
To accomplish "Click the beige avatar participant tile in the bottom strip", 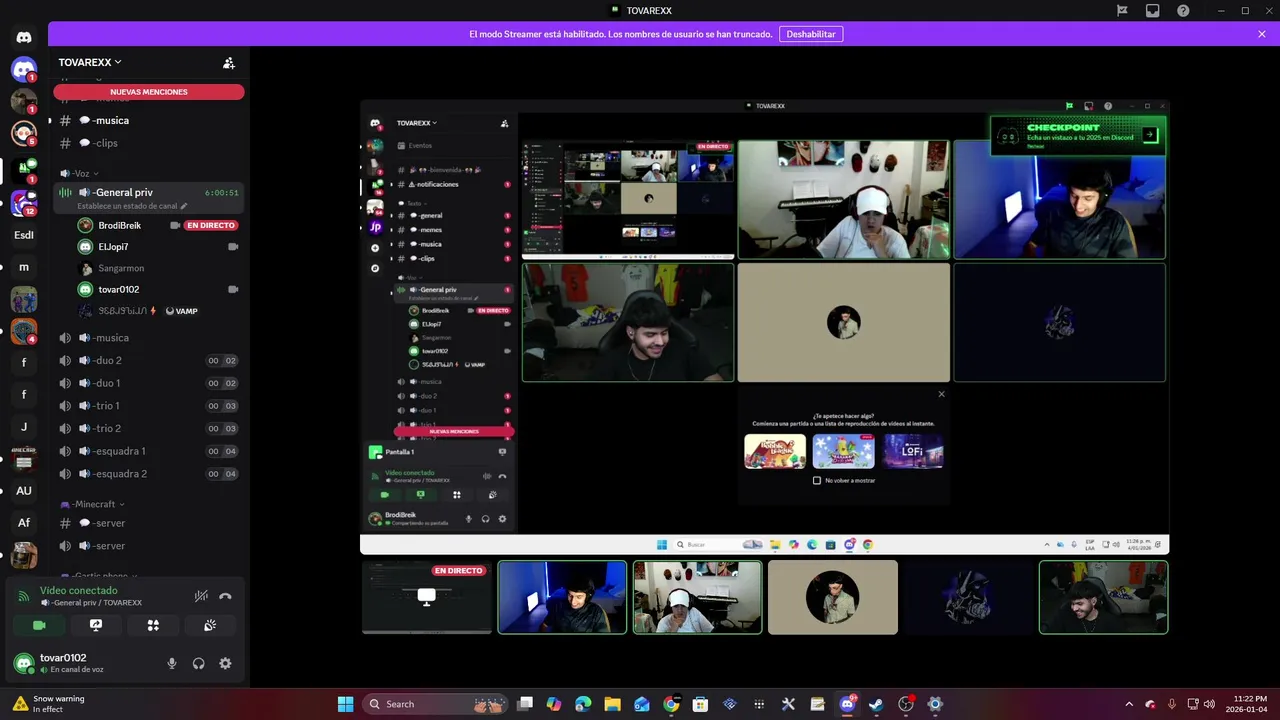I will (833, 597).
